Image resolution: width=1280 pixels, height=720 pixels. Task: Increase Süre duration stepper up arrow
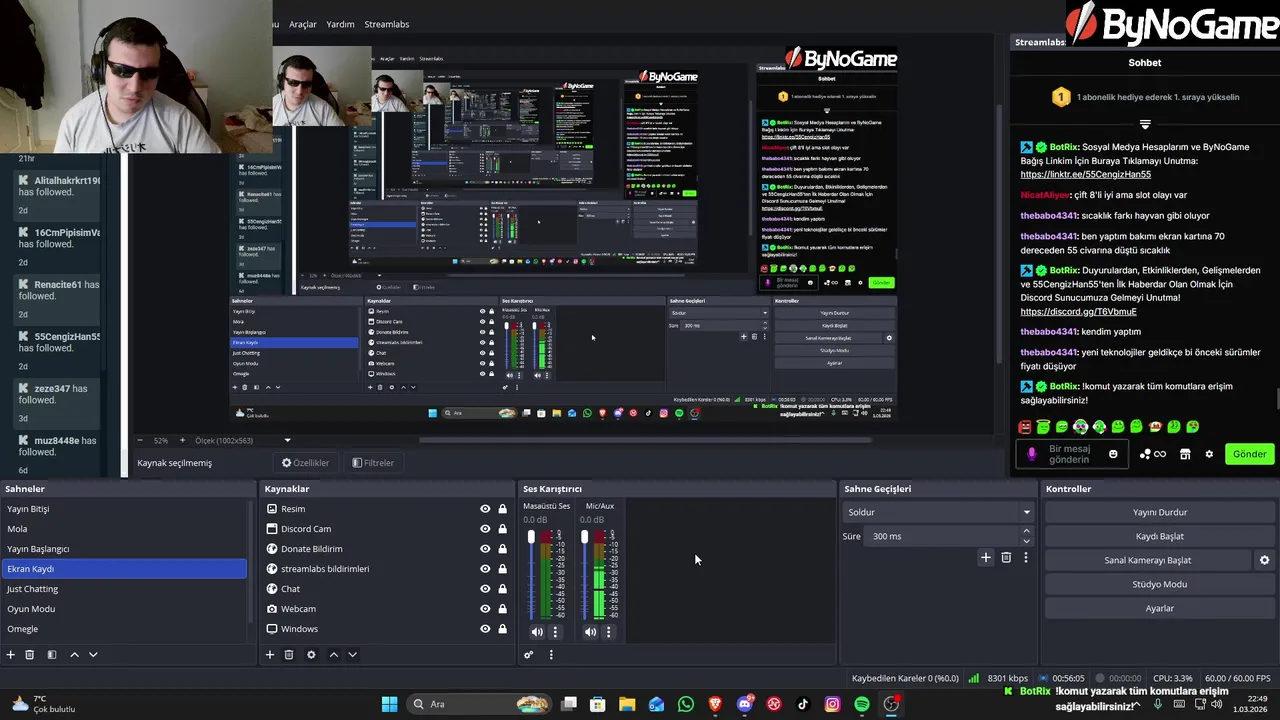1026,532
